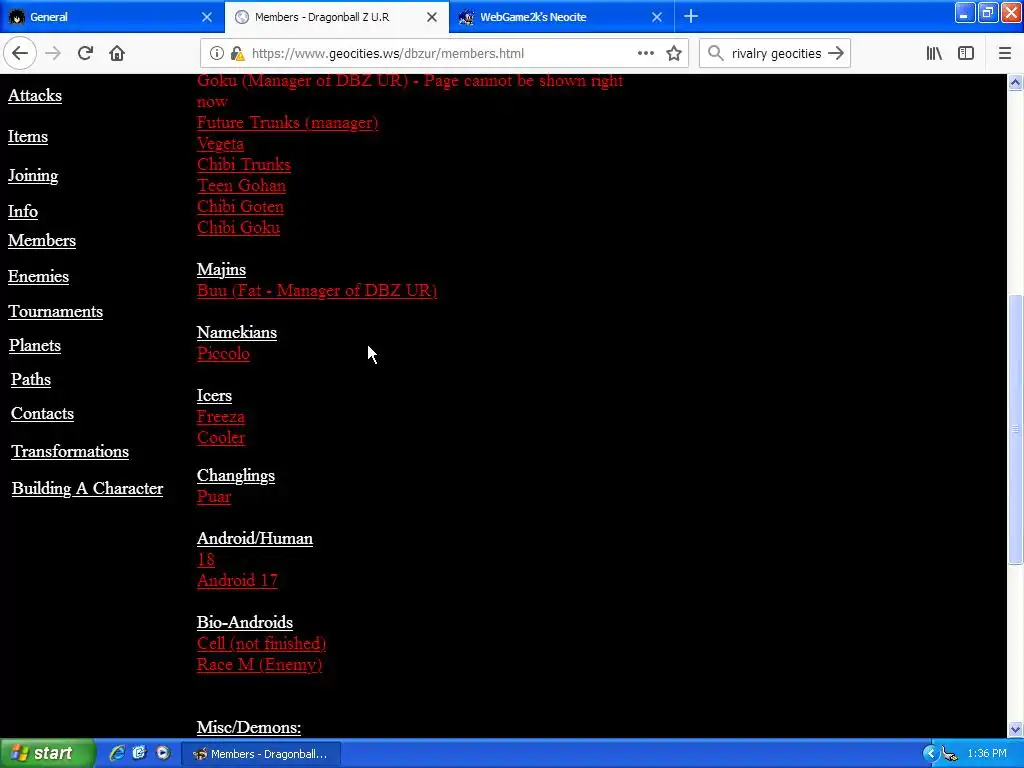Image resolution: width=1024 pixels, height=768 pixels.
Task: Click the Forward arrow button
Action: 53,54
